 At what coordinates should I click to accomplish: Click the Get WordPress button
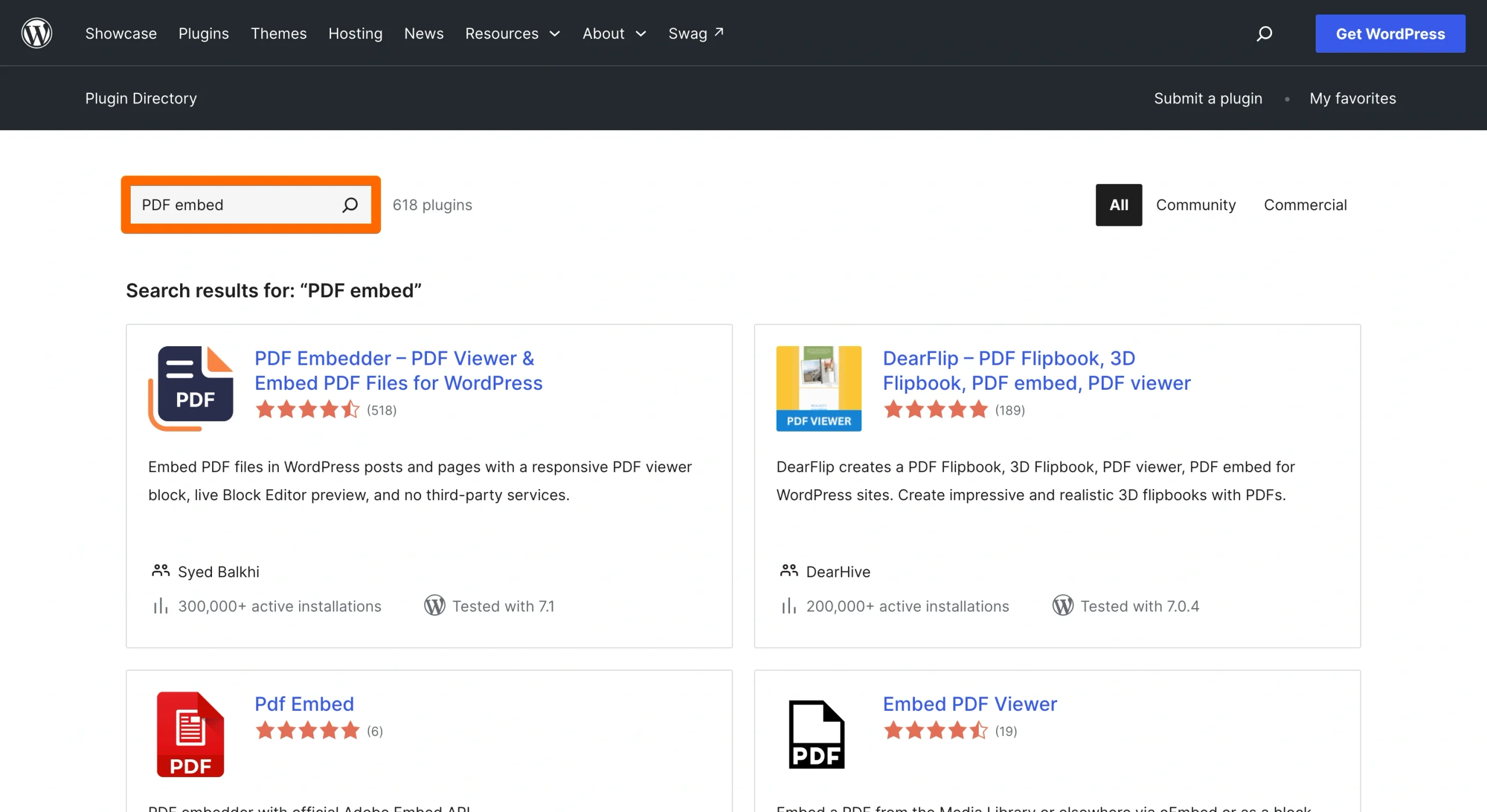pos(1390,34)
